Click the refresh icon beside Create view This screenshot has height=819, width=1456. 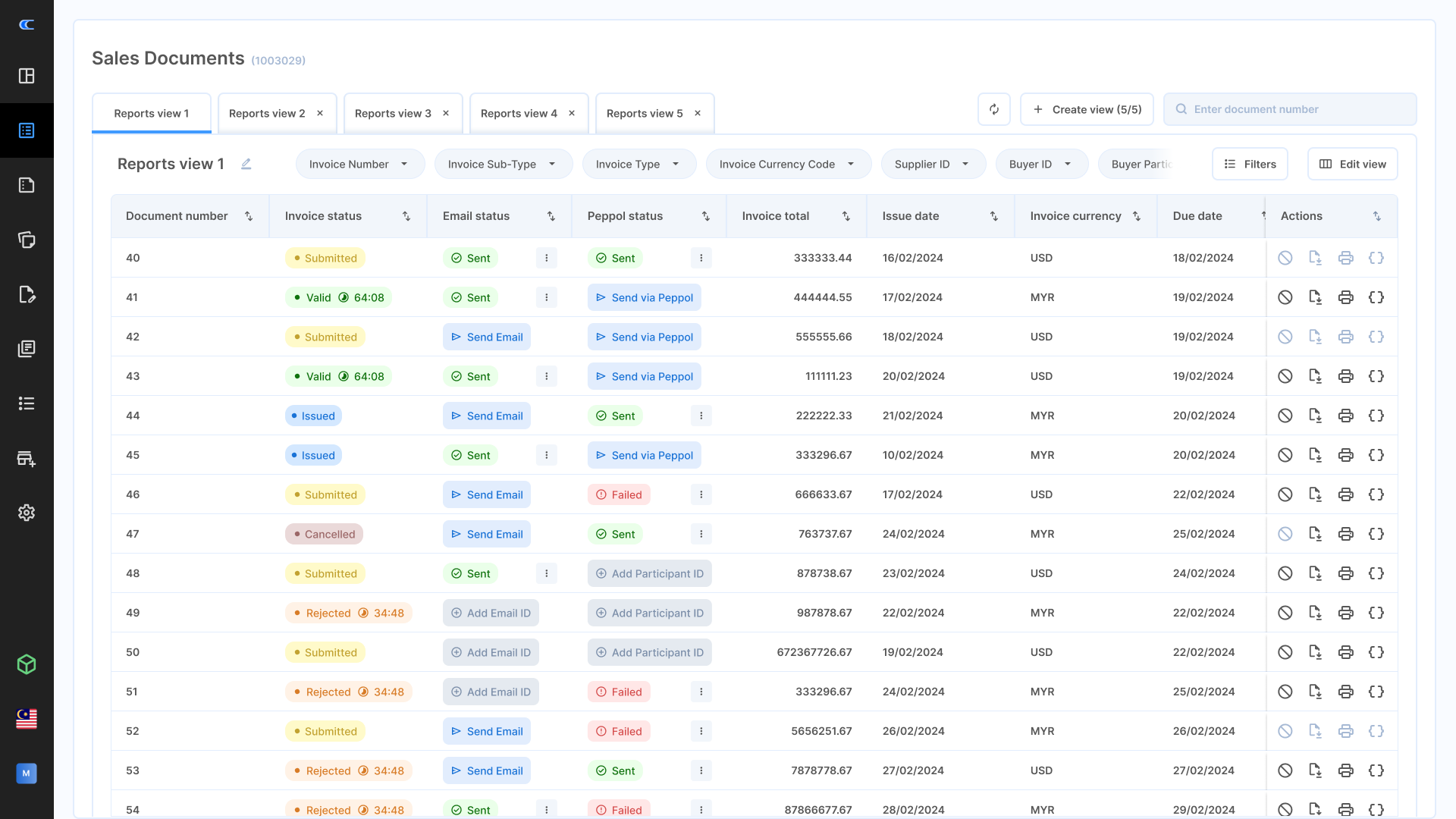coord(993,109)
